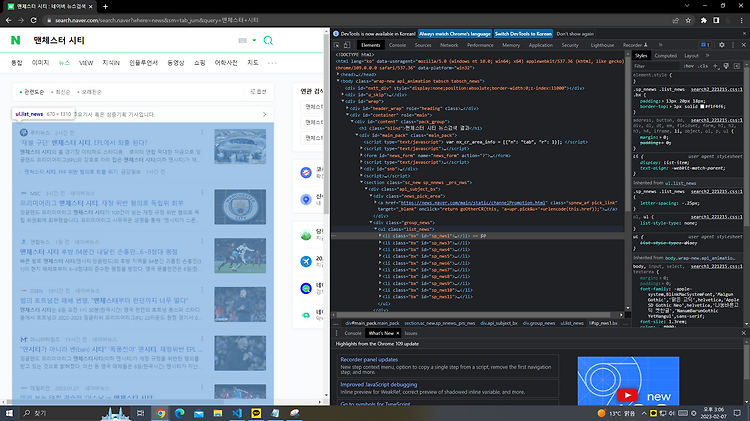Viewport: 750px width, 421px height.
Task: Select the 이미지 search tab on Naver
Action: point(40,63)
